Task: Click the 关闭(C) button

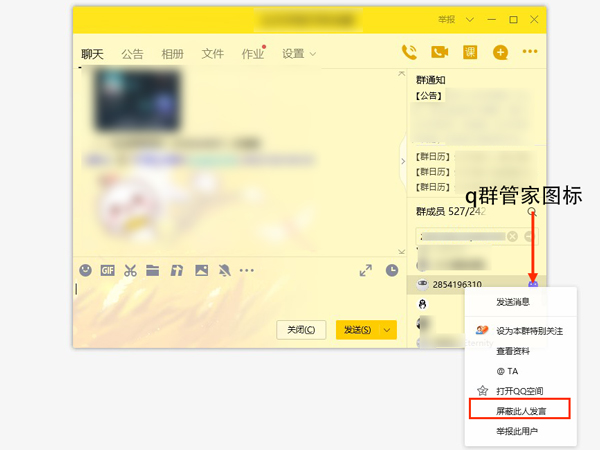Action: click(x=301, y=329)
